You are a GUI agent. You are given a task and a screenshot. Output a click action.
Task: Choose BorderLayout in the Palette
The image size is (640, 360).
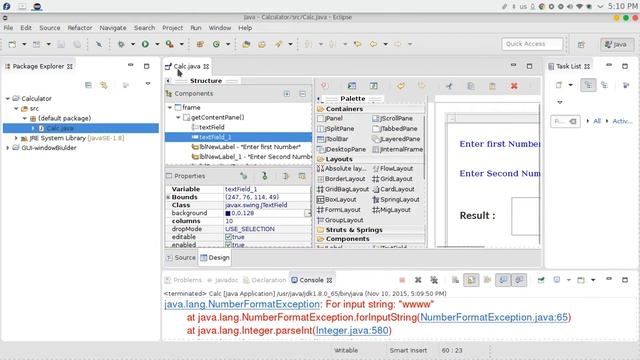(x=341, y=179)
